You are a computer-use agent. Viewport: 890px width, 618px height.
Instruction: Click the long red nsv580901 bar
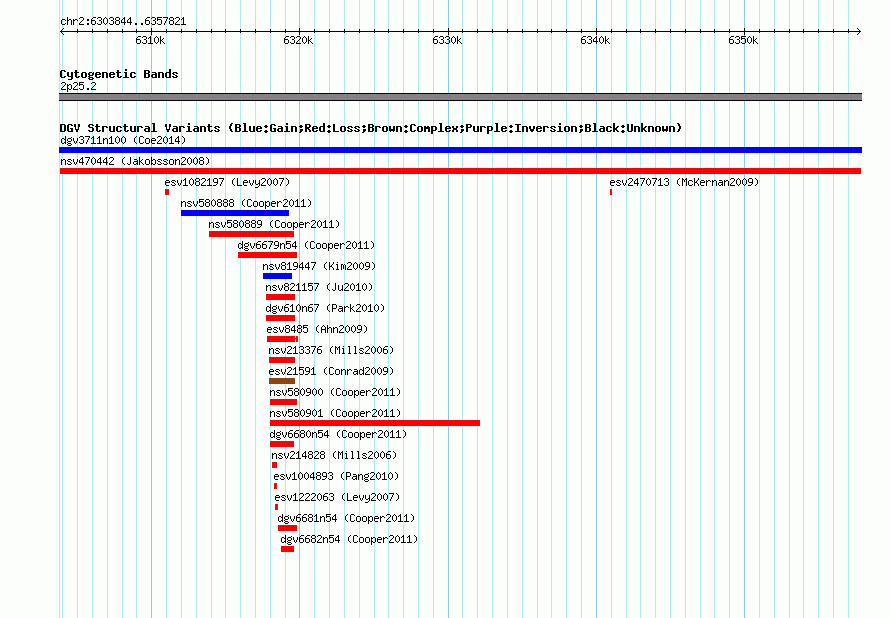(x=375, y=423)
